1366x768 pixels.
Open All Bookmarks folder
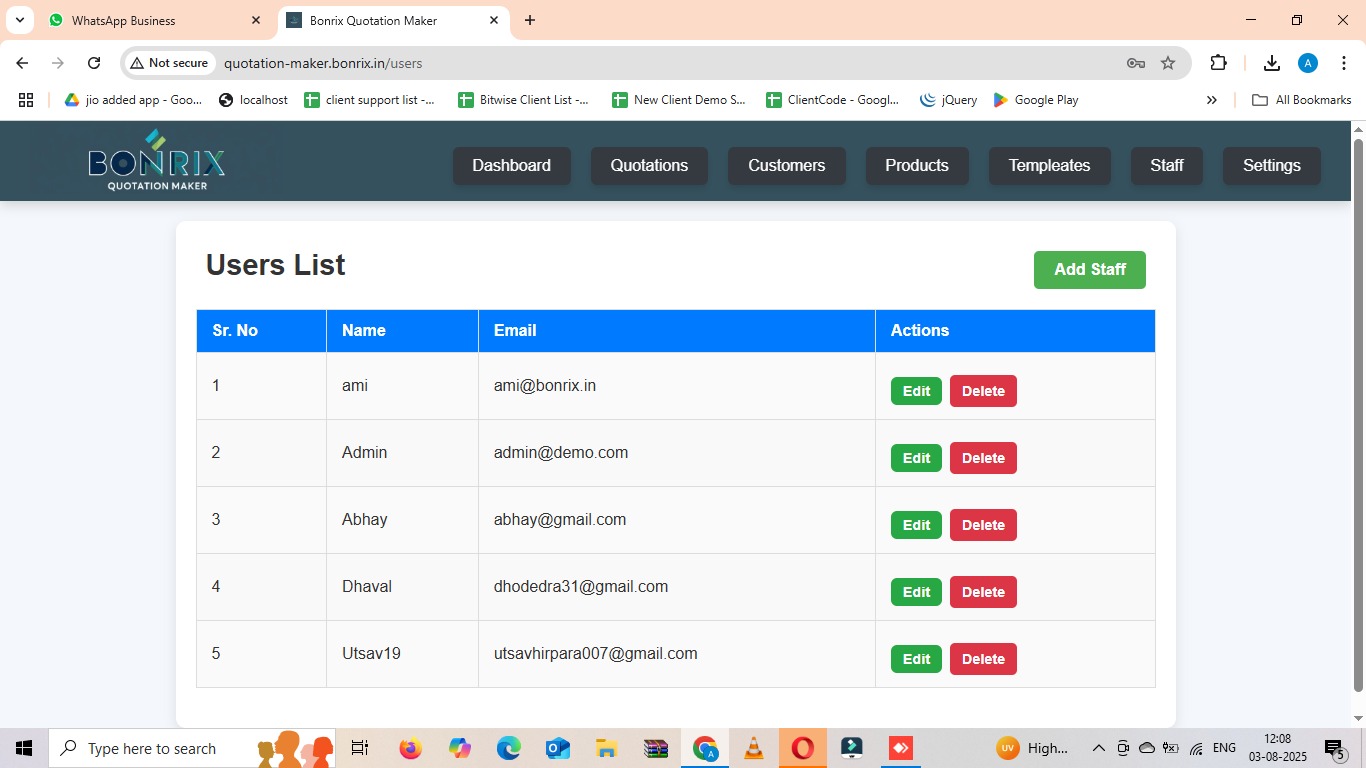pyautogui.click(x=1302, y=100)
